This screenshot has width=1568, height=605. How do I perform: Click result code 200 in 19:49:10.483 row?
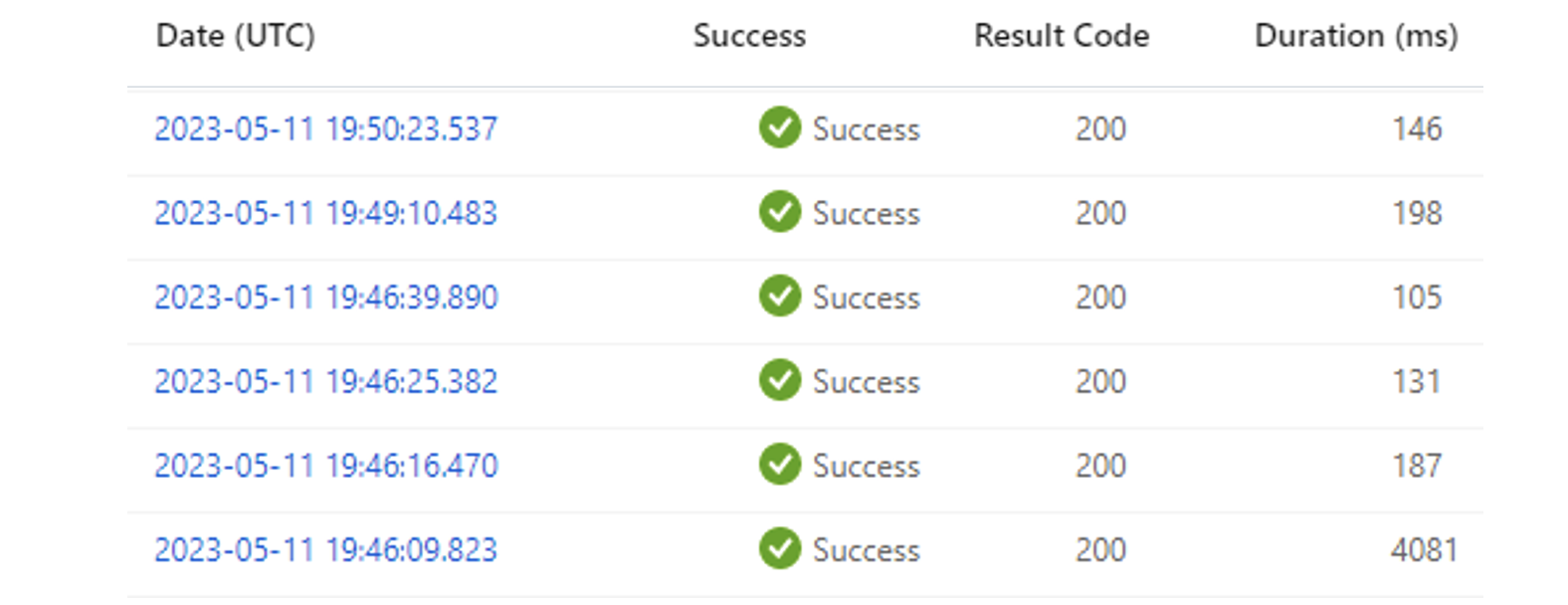pyautogui.click(x=1100, y=213)
